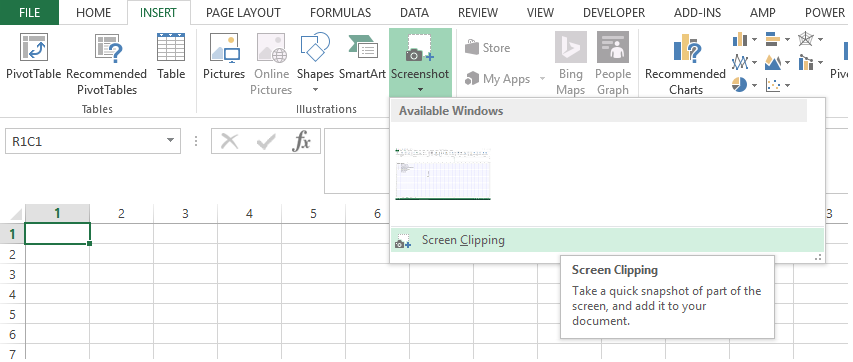Open the Shapes gallery
The width and height of the screenshot is (853, 362).
(315, 63)
